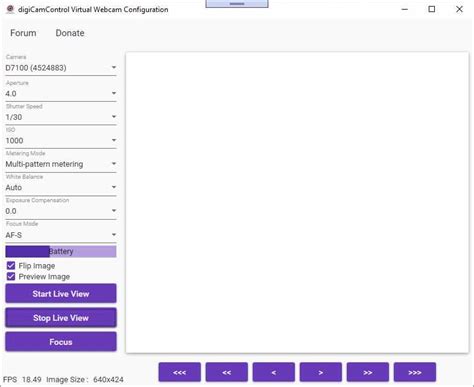Click the Start Live View button
Image resolution: width=474 pixels, height=387 pixels.
(61, 294)
